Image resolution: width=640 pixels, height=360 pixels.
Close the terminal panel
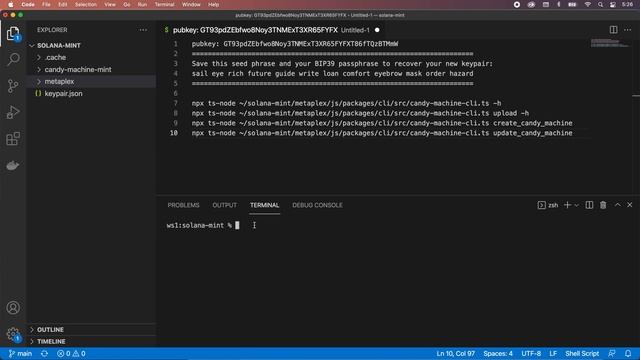(629, 205)
